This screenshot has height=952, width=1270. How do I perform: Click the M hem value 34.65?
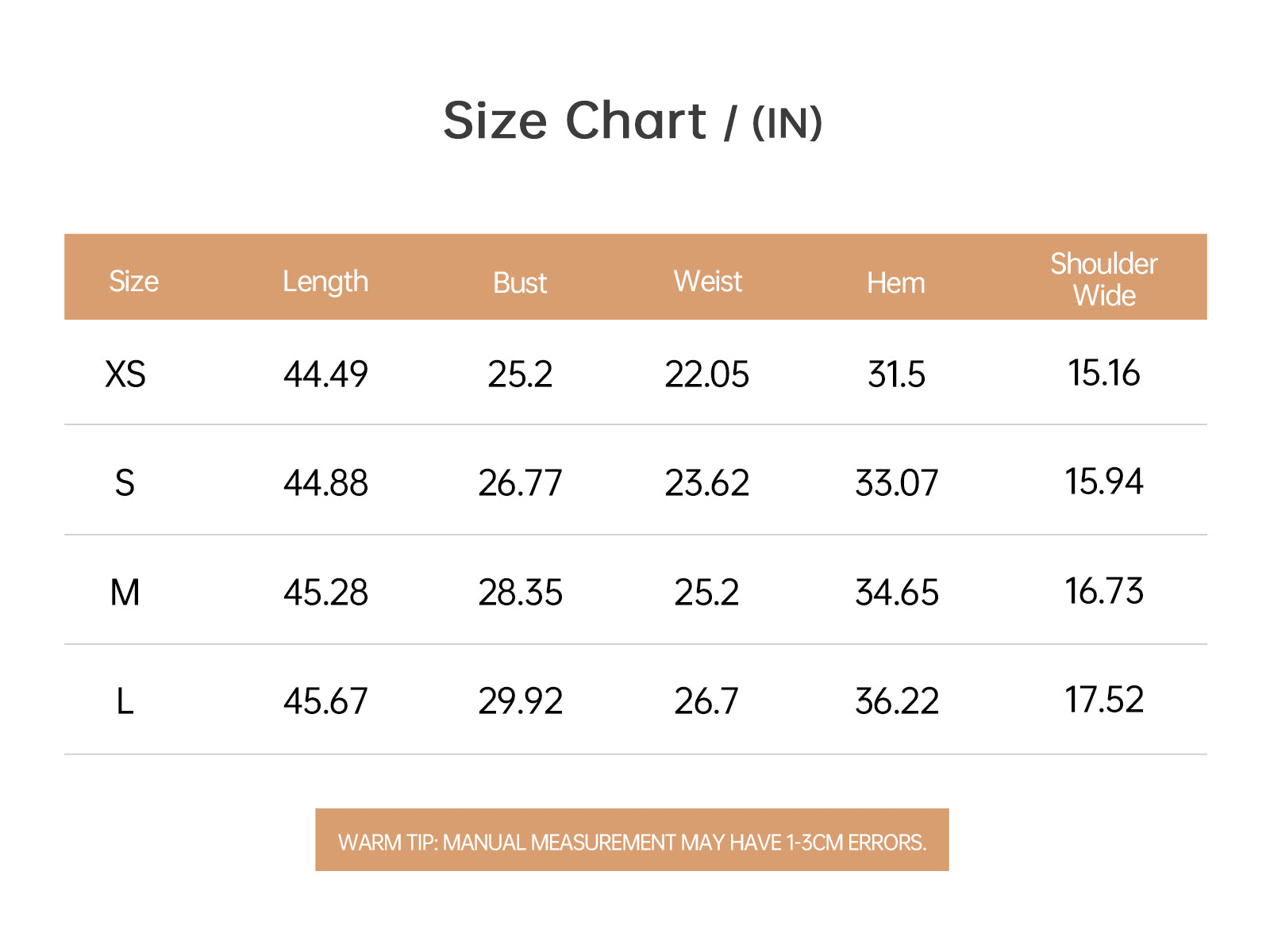(896, 593)
